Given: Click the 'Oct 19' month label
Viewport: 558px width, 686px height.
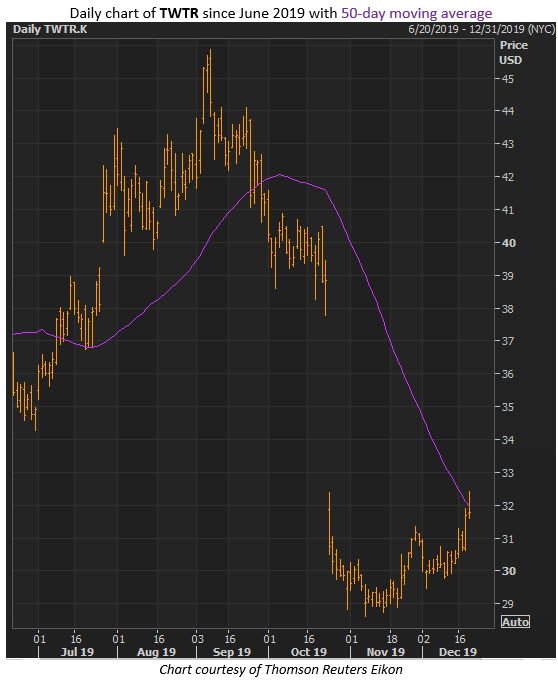Looking at the screenshot, I should click(309, 652).
